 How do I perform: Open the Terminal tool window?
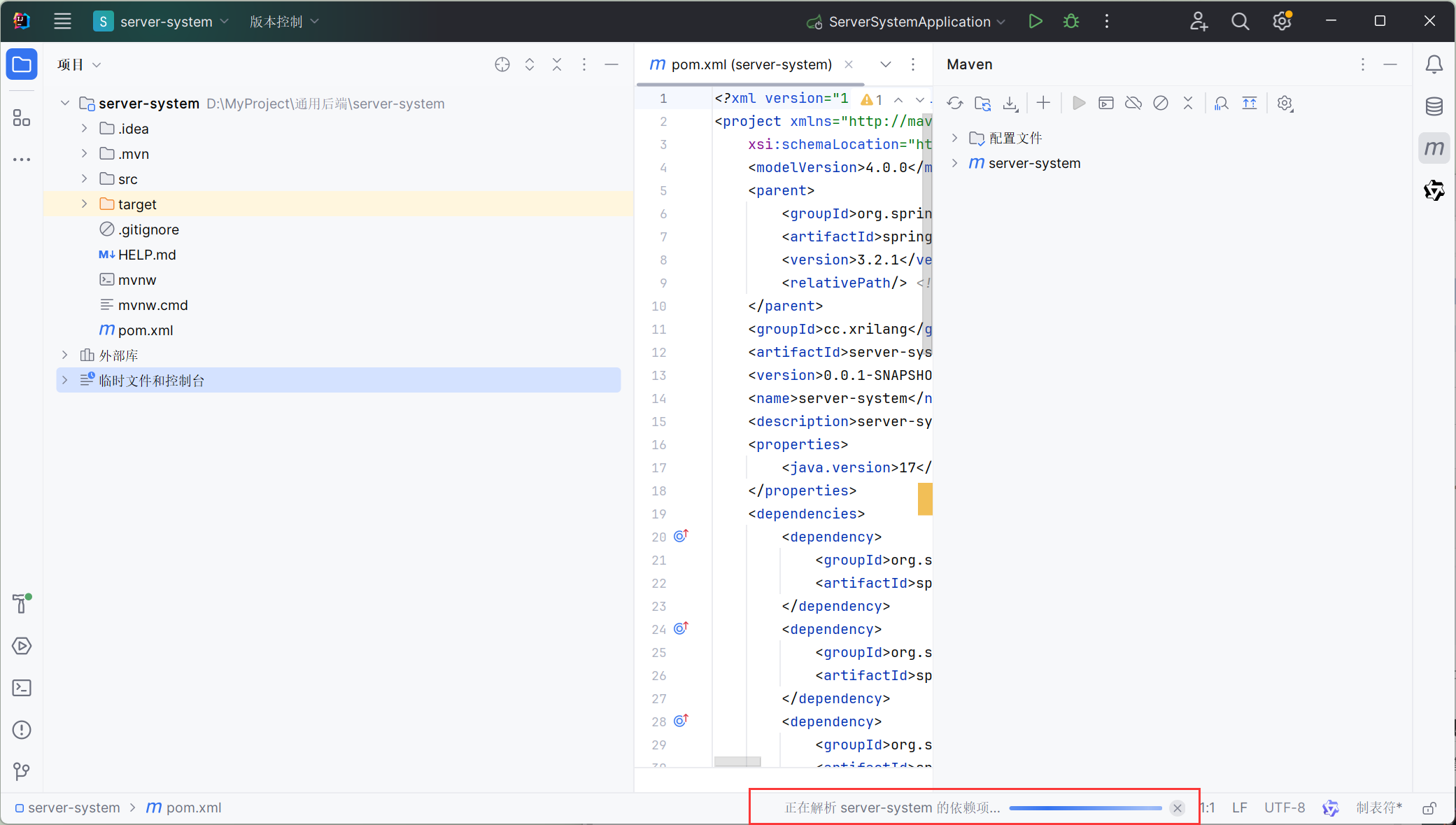tap(22, 687)
